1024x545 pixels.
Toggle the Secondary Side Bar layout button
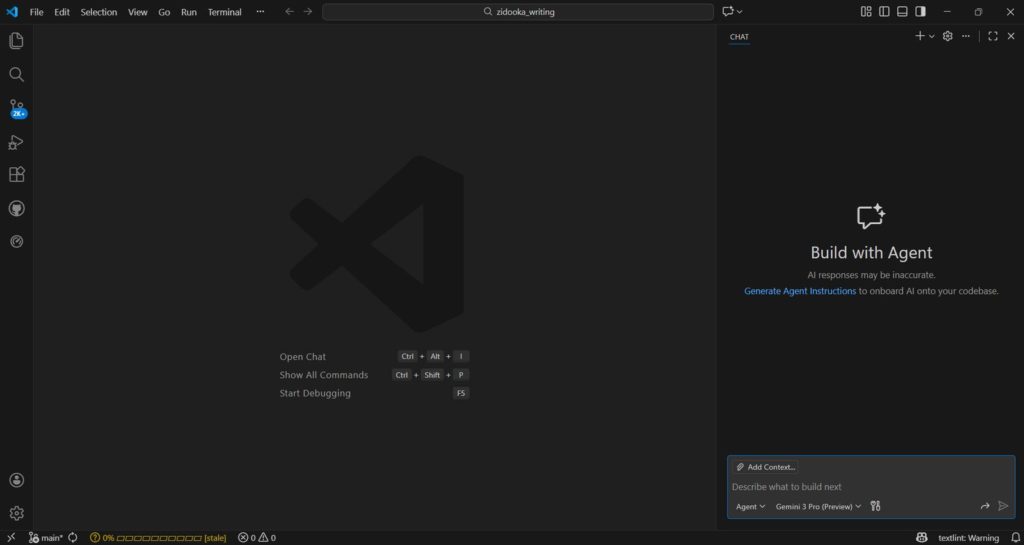click(x=920, y=12)
